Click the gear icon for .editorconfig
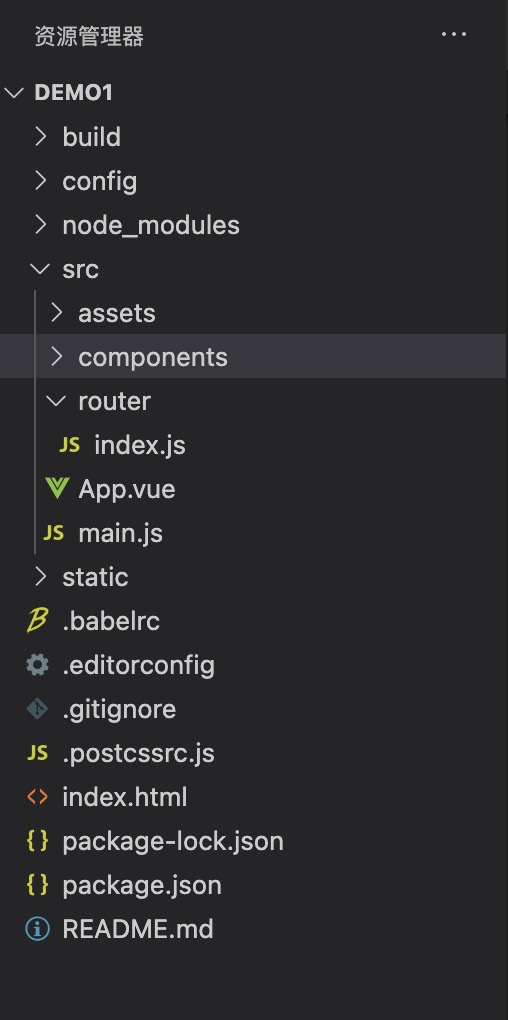The width and height of the screenshot is (508, 1020). click(x=37, y=665)
